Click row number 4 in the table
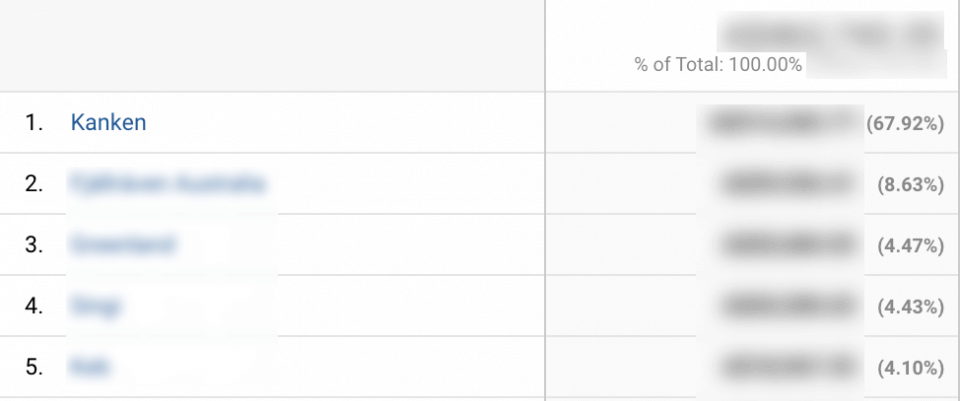The image size is (960, 401). 34,306
